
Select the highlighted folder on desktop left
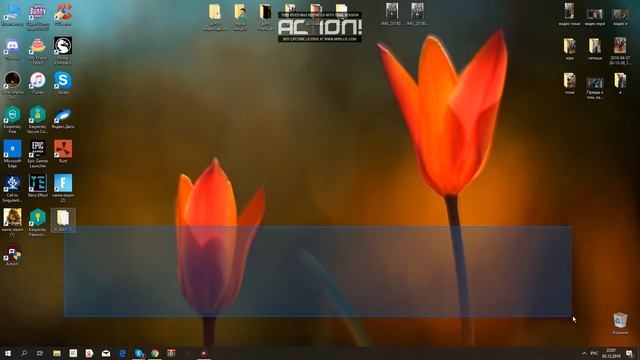coord(63,220)
